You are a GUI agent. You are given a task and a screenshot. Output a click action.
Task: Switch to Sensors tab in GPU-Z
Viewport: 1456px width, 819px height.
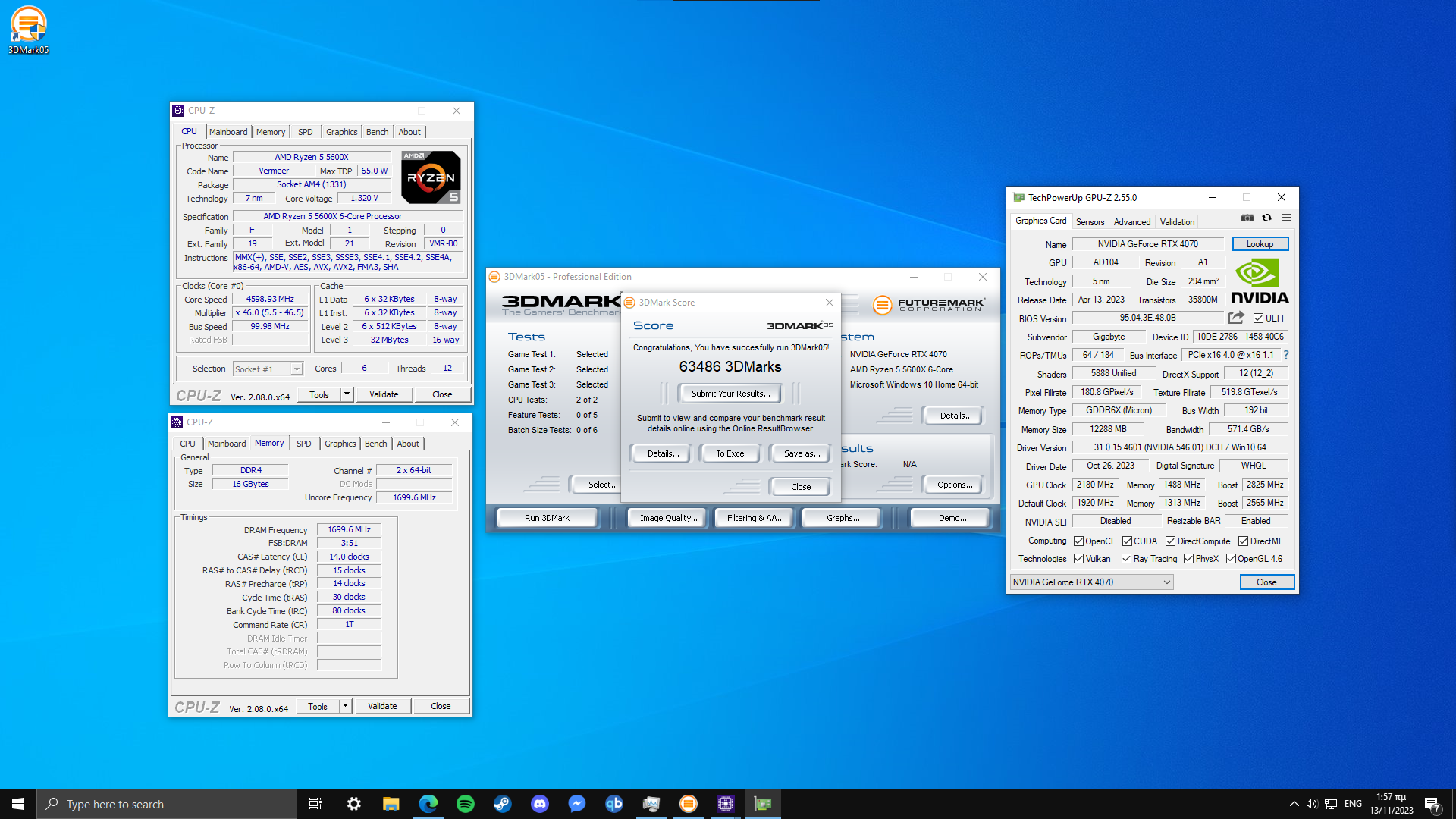click(x=1090, y=222)
